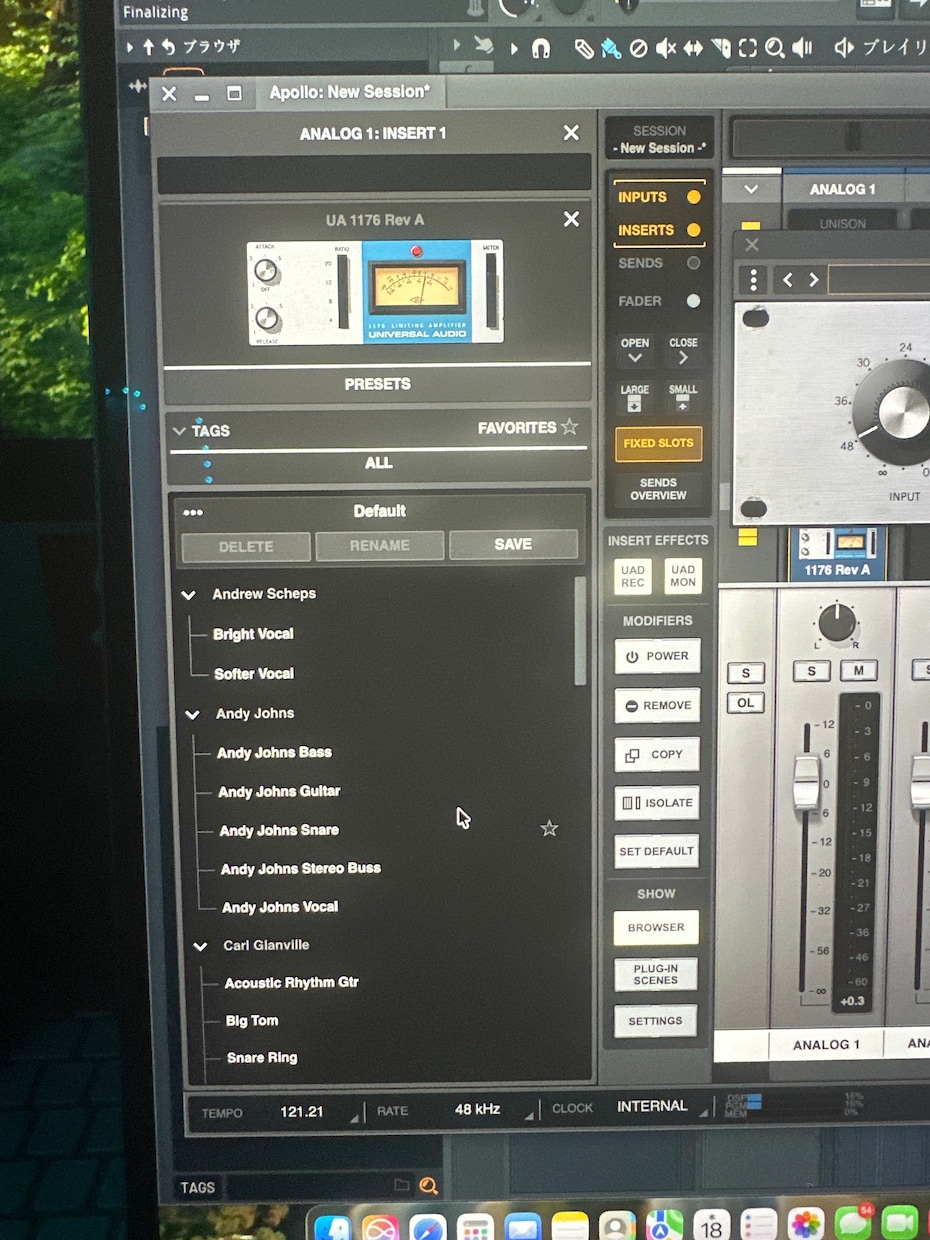The width and height of the screenshot is (930, 1240).
Task: Remove UA 1176 Rev A with its X
Action: [571, 219]
